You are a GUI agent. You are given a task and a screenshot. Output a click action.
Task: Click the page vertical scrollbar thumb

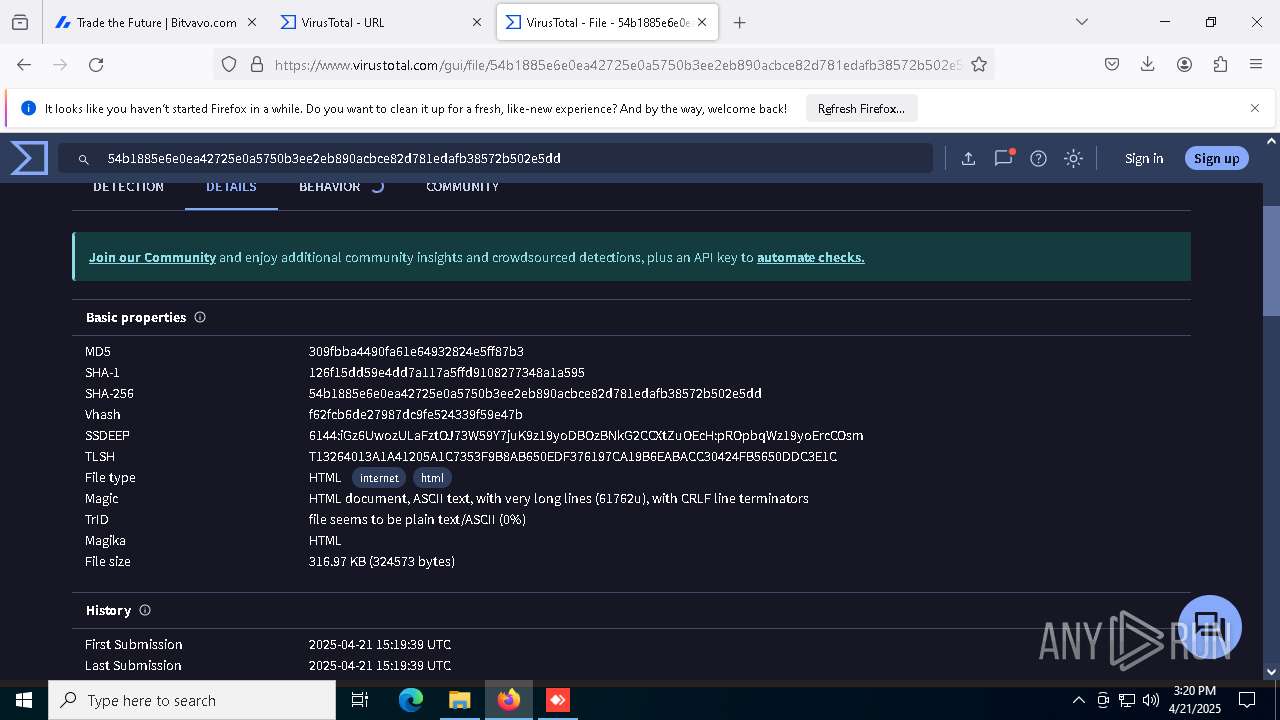[x=1271, y=260]
